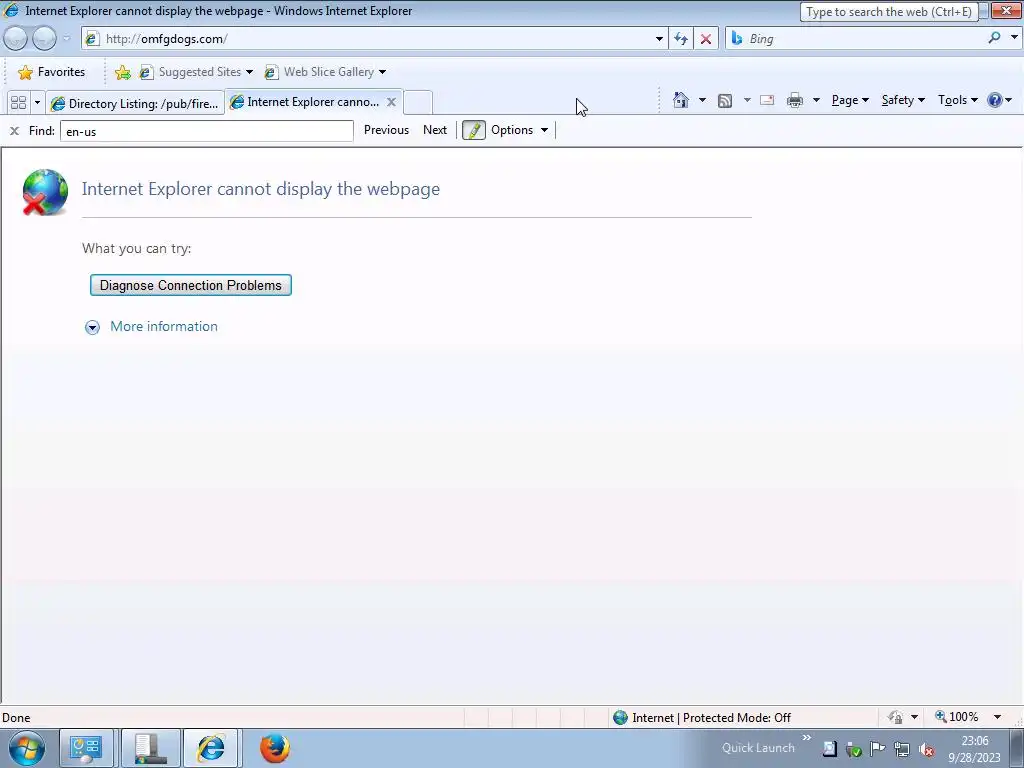Open the Find Options dropdown
1024x768 pixels.
(x=519, y=130)
